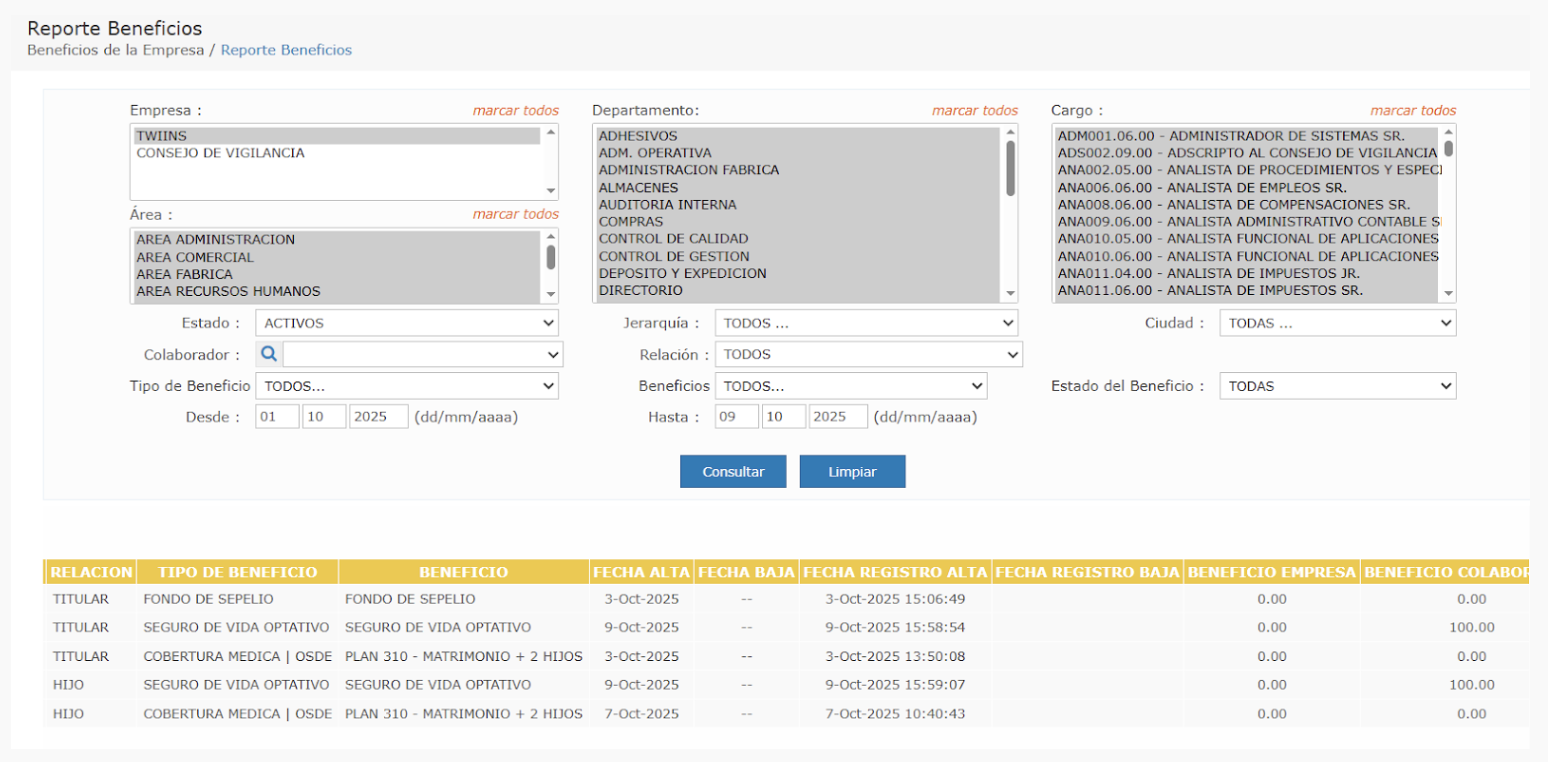The width and height of the screenshot is (1548, 762).
Task: Select ADM001.06.00 Administrador de Sistemas Sr.
Action: click(x=1247, y=135)
